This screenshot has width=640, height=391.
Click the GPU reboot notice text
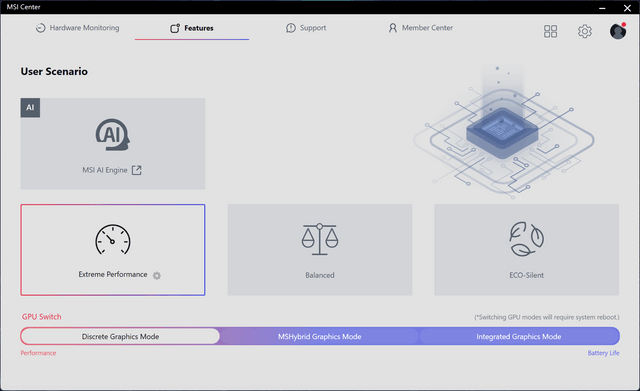[x=547, y=317]
